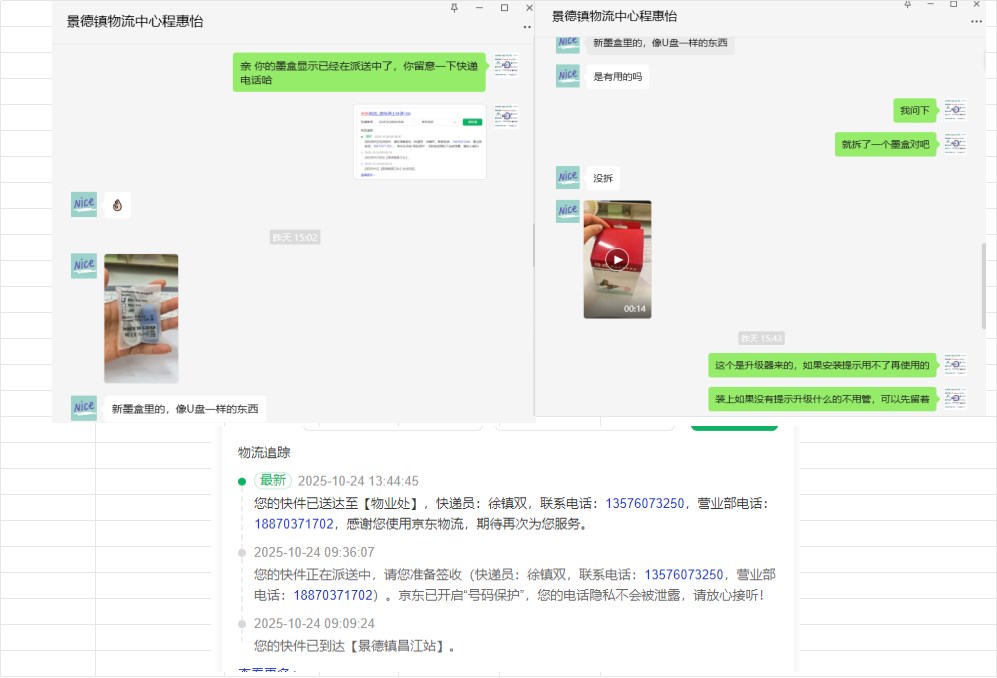This screenshot has width=997, height=678.
Task: Open the hand-held ink package photo
Action: (141, 318)
